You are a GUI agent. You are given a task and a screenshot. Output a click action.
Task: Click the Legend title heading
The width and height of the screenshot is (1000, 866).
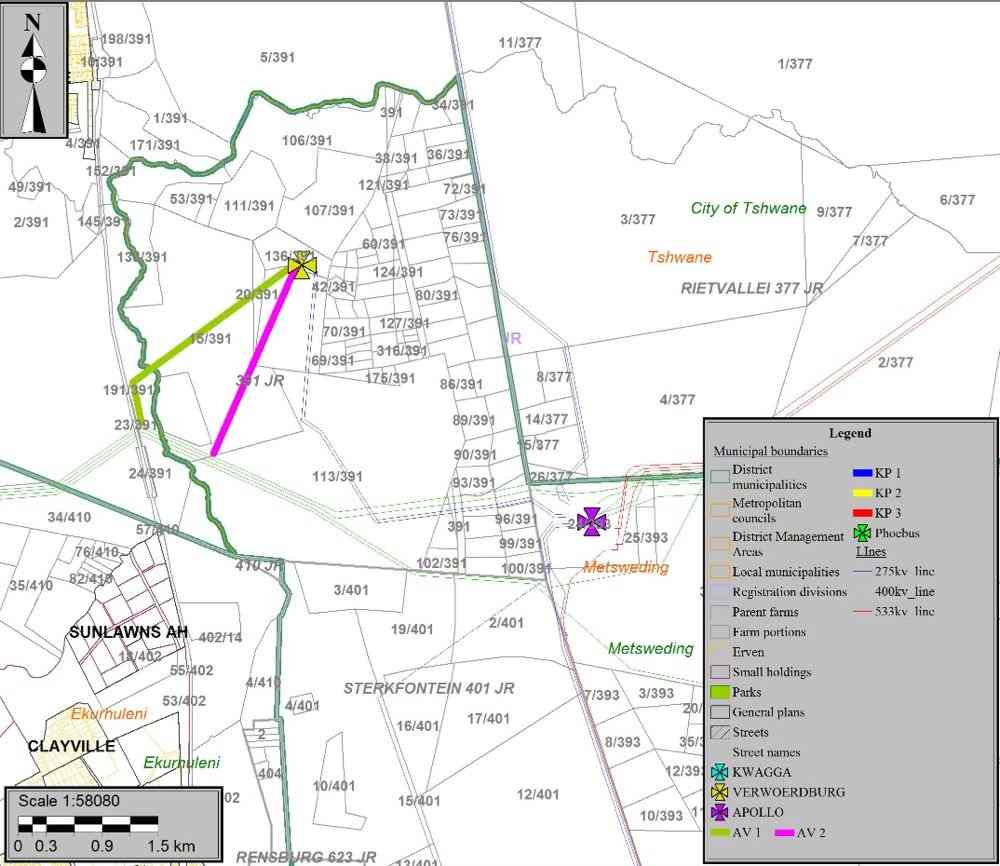click(849, 433)
